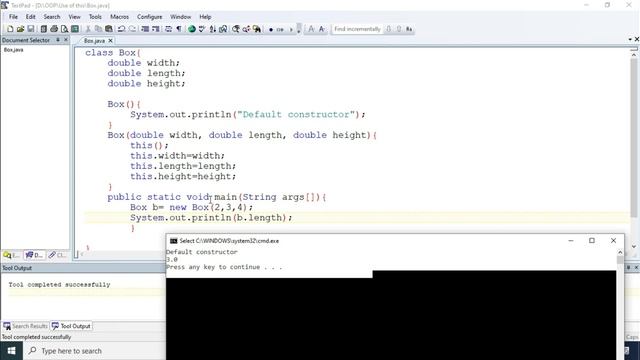
Task: Open the Tools menu
Action: (95, 17)
